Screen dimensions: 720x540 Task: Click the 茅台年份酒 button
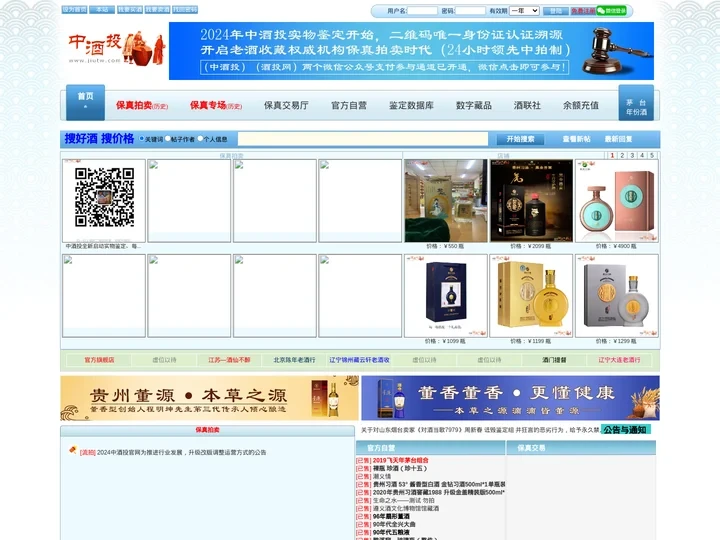[x=636, y=103]
